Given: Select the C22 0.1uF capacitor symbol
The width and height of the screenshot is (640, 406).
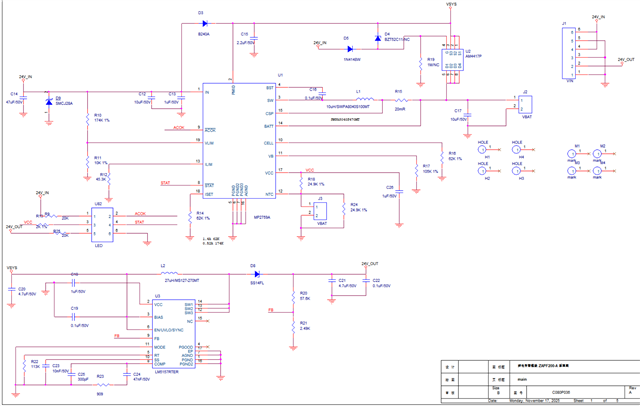Looking at the screenshot, I should coord(366,281).
